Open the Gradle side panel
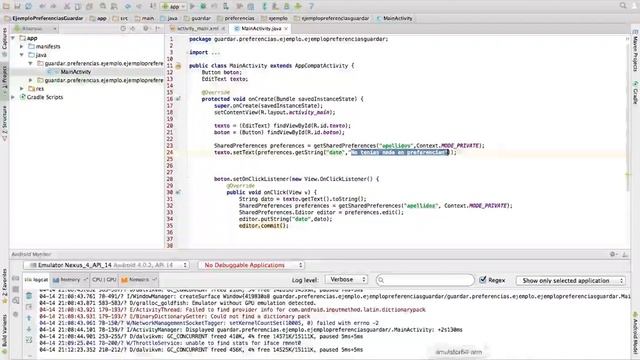The width and height of the screenshot is (640, 360). tap(635, 92)
